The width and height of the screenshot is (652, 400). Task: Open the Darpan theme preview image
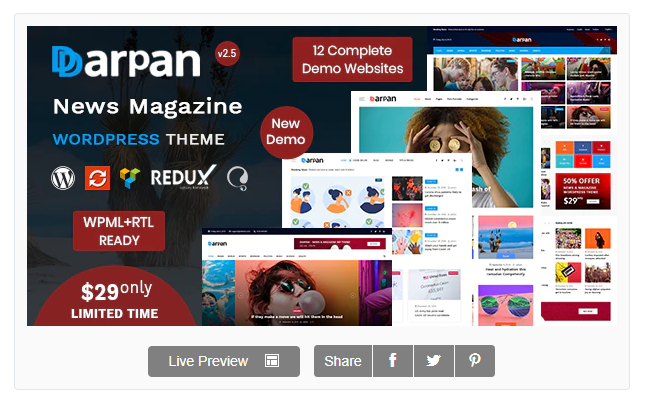coord(322,176)
